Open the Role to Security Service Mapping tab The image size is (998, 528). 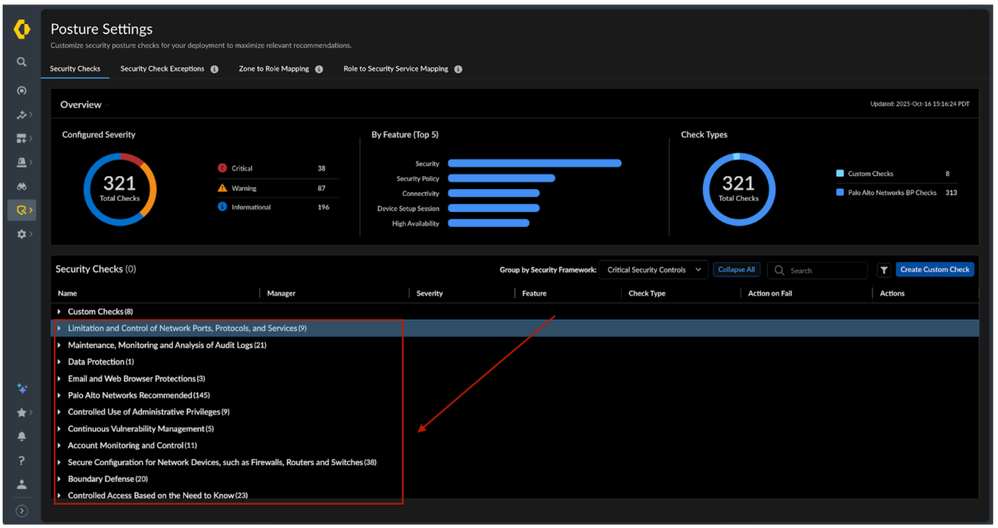395,70
